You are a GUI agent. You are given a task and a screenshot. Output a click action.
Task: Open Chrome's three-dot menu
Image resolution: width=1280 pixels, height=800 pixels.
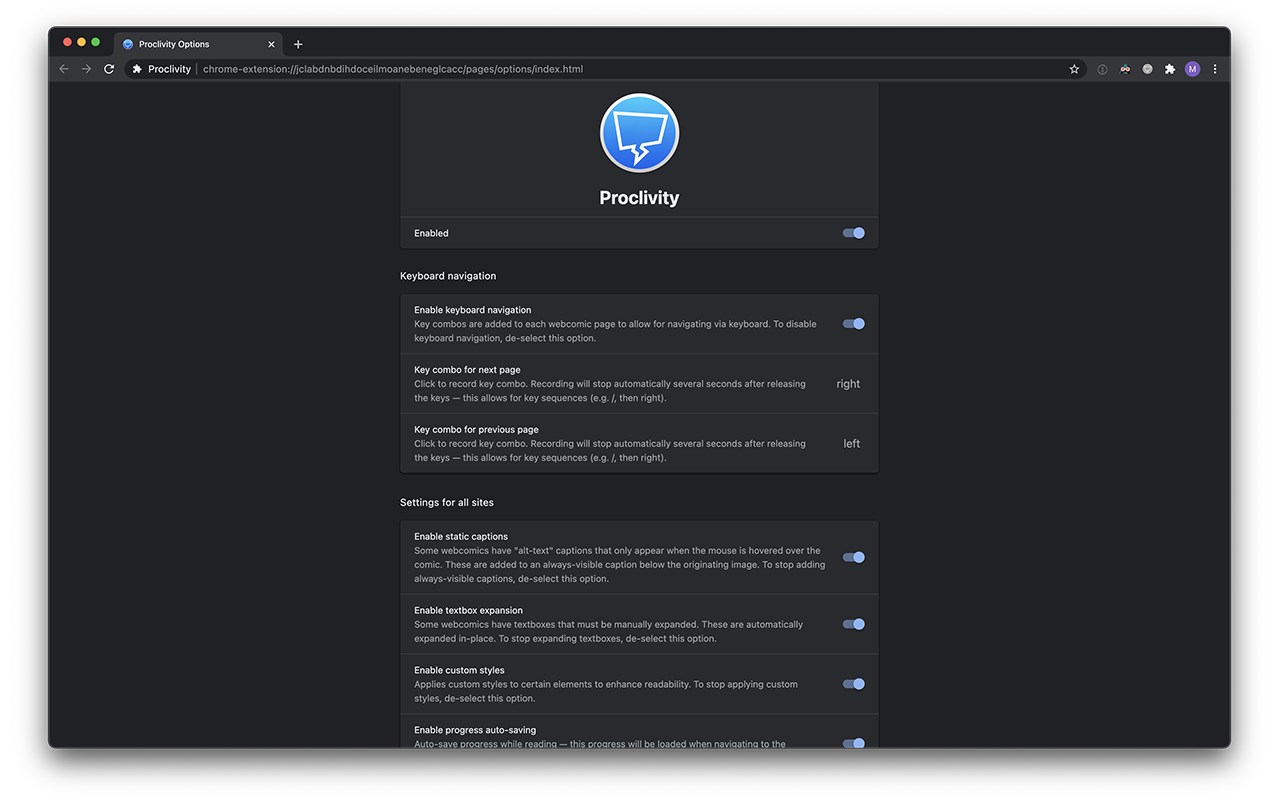click(1215, 69)
